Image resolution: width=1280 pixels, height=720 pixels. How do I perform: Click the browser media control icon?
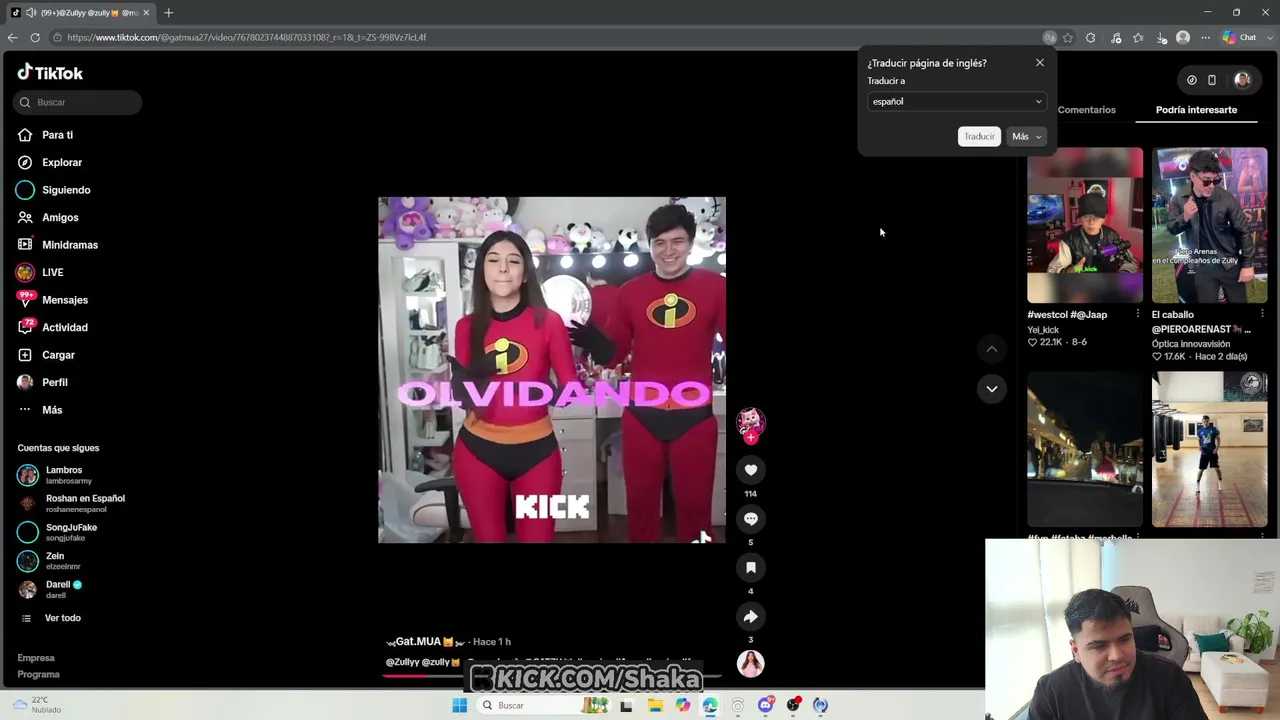[1116, 38]
